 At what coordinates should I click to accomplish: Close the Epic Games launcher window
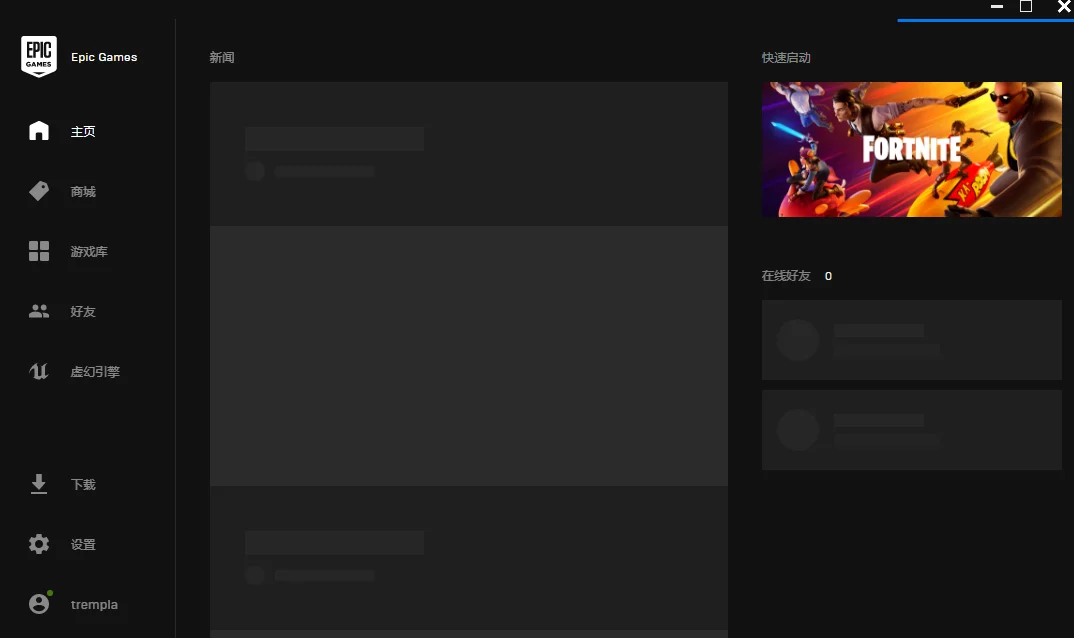click(x=1064, y=6)
